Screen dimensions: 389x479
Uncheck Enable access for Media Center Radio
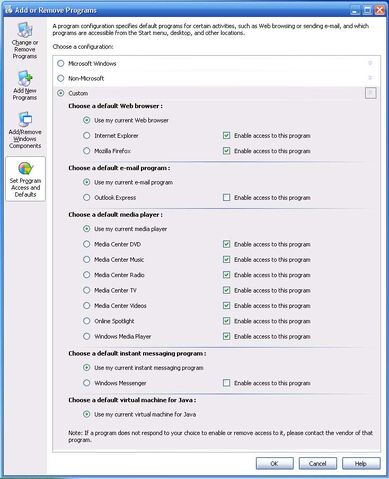point(226,275)
